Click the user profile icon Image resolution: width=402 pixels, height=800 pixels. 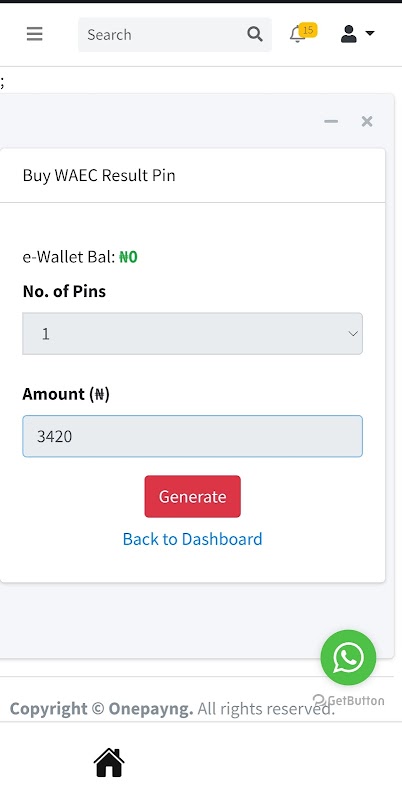(x=349, y=34)
